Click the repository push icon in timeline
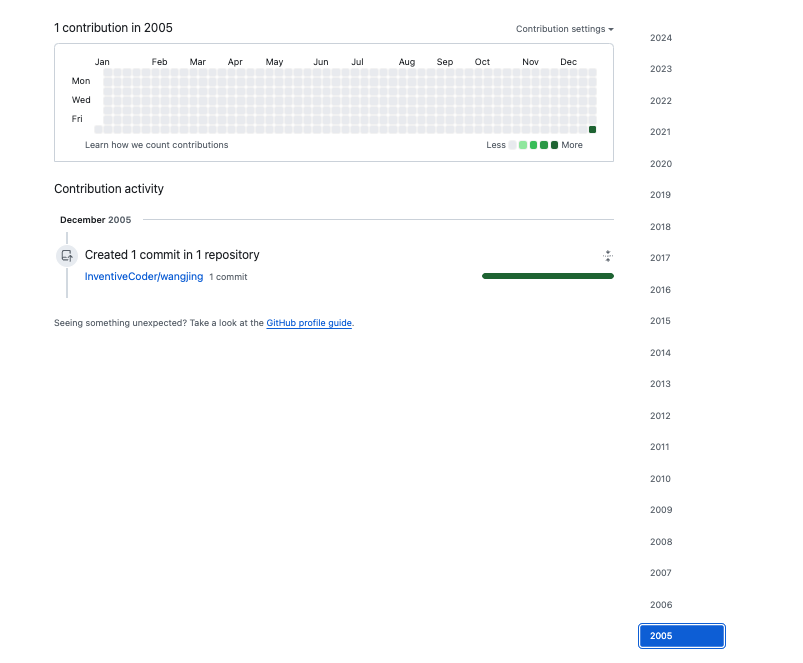The image size is (803, 663). point(67,256)
